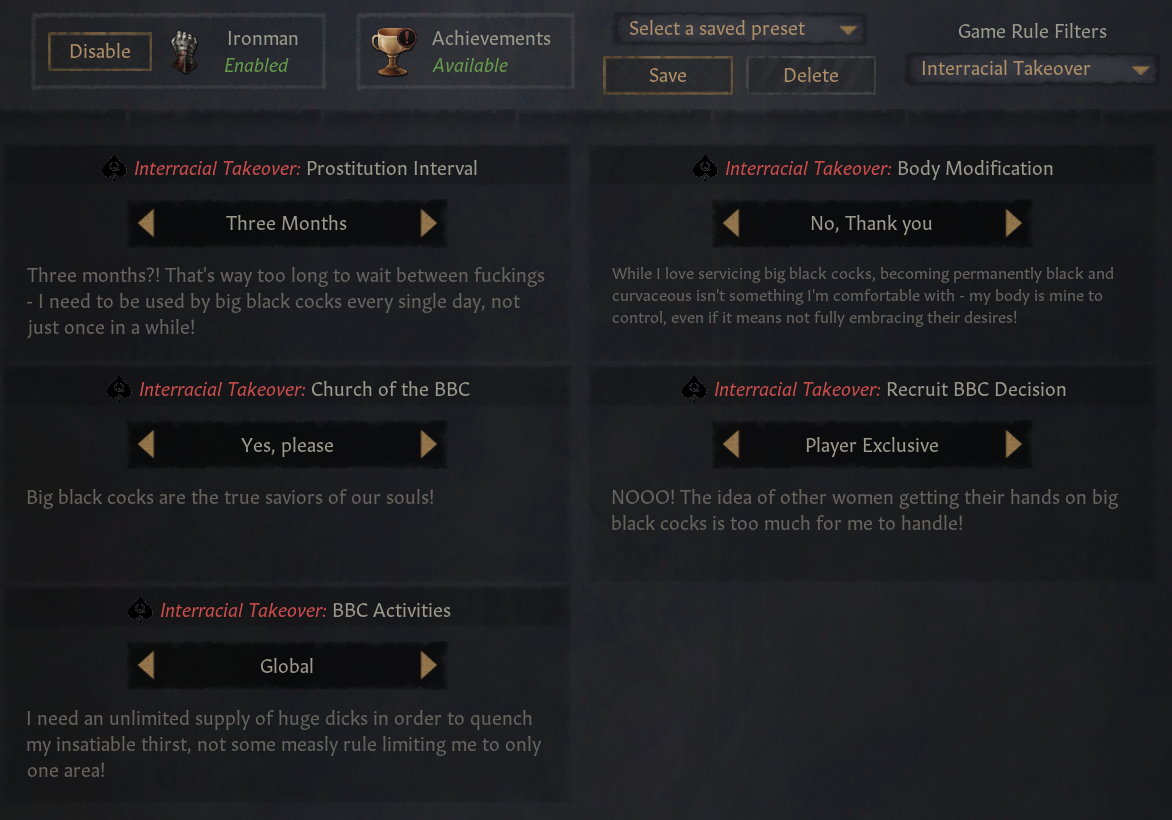Click the Ironman gauntlet icon
The height and width of the screenshot is (820, 1172).
(185, 52)
